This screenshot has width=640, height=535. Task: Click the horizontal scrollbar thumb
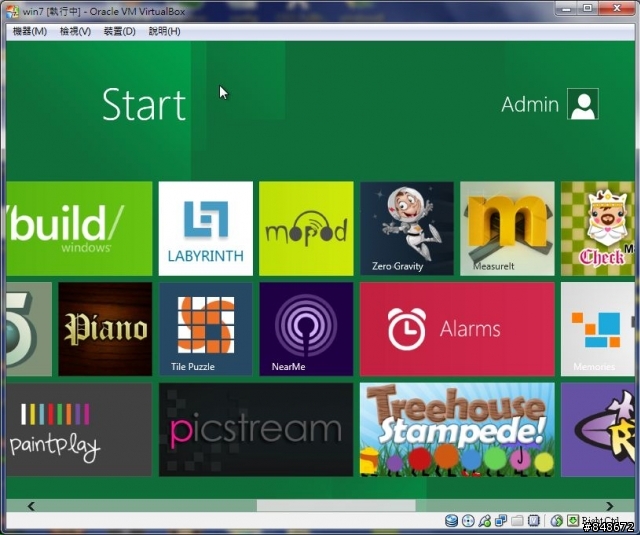coord(336,506)
